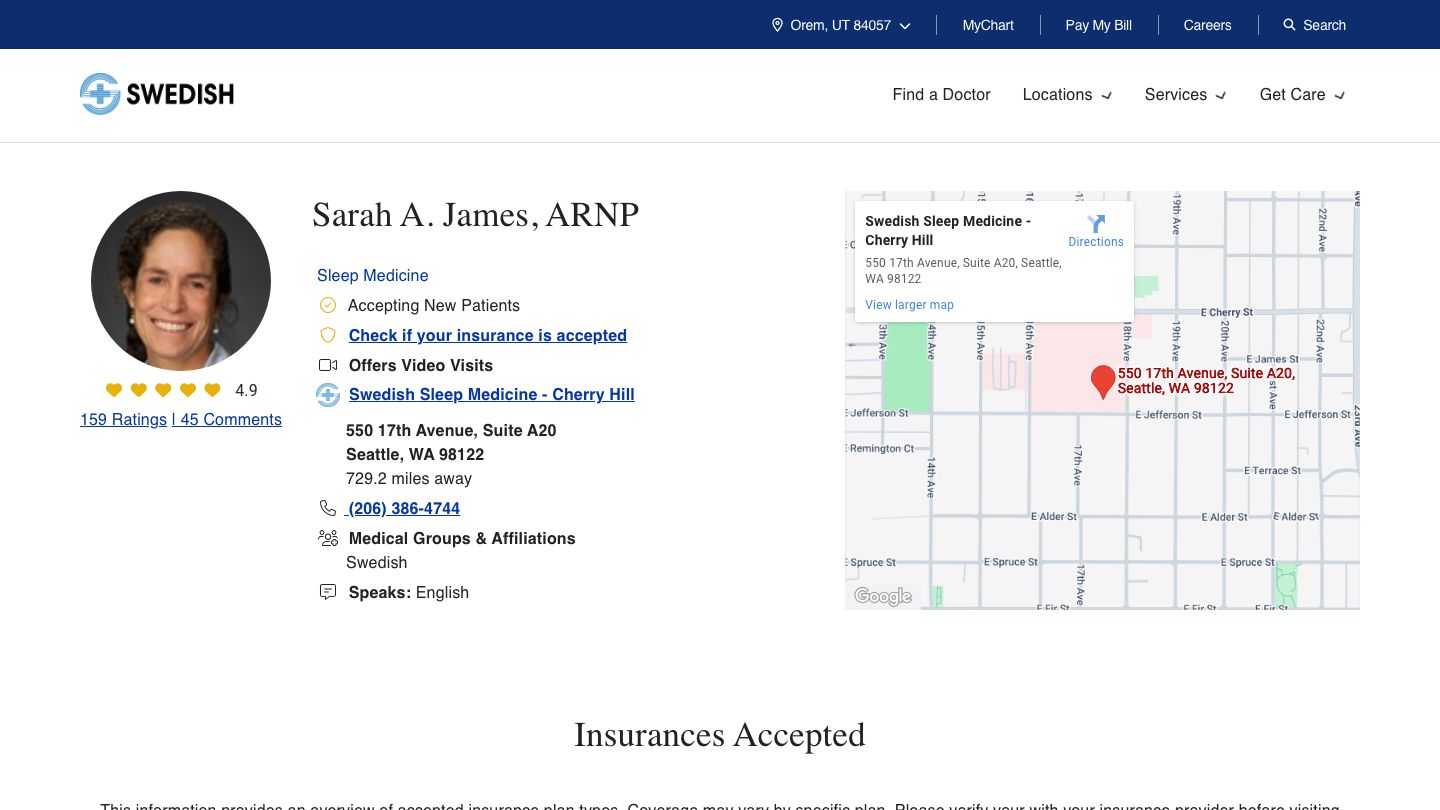Click the fifth yellow rating star
The height and width of the screenshot is (810, 1440).
212,390
